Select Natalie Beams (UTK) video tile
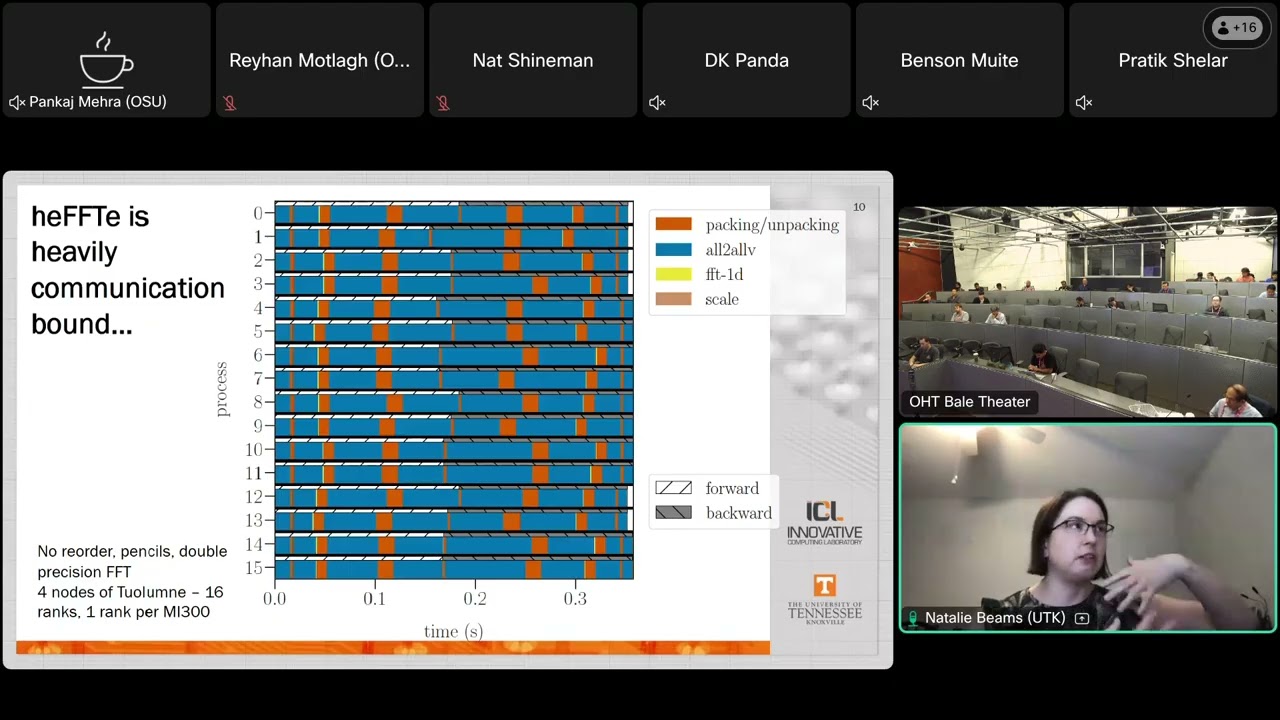Screen dimensions: 1280x720 click(x=1088, y=529)
